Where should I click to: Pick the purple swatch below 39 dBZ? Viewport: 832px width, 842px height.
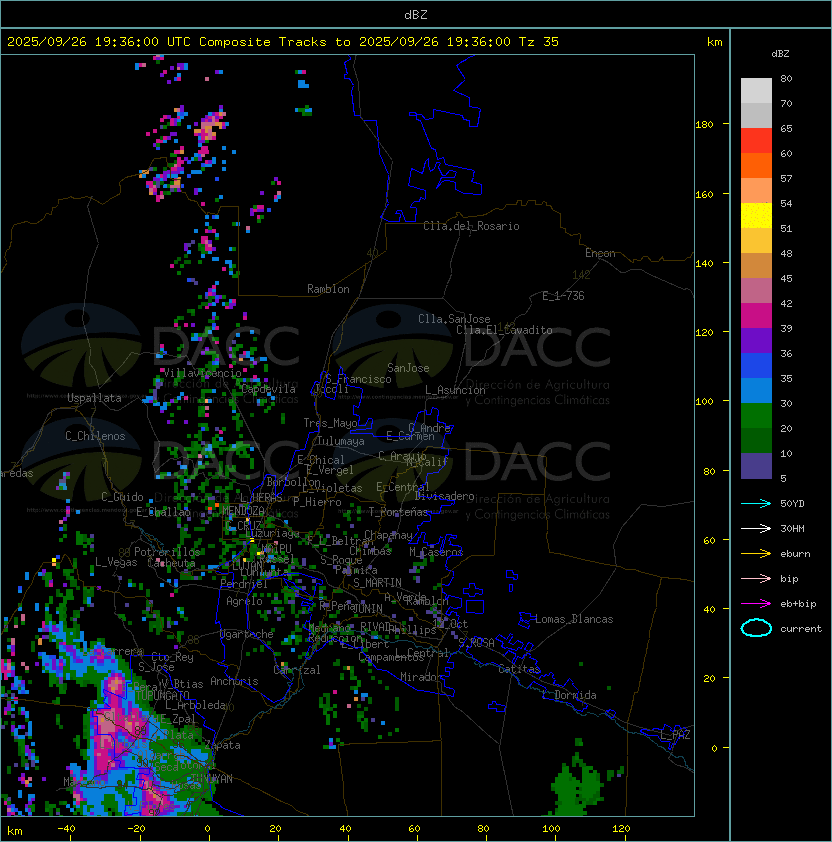[x=756, y=340]
